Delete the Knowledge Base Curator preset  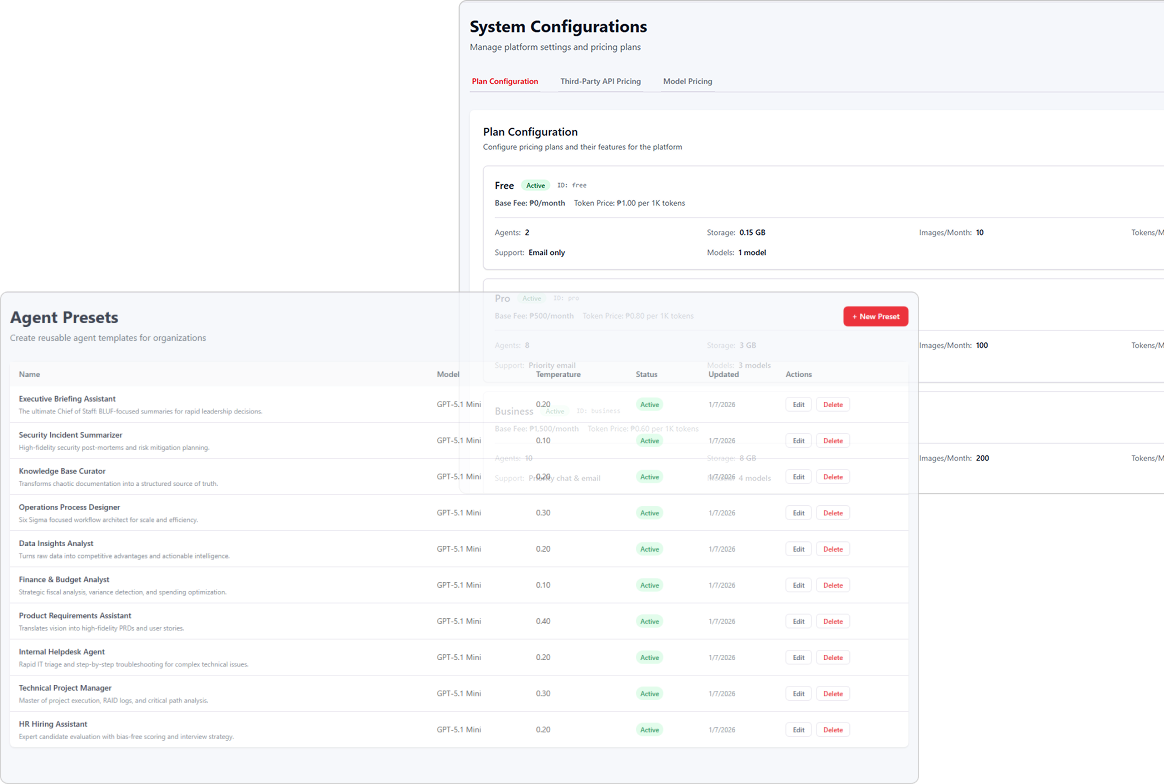click(x=833, y=477)
